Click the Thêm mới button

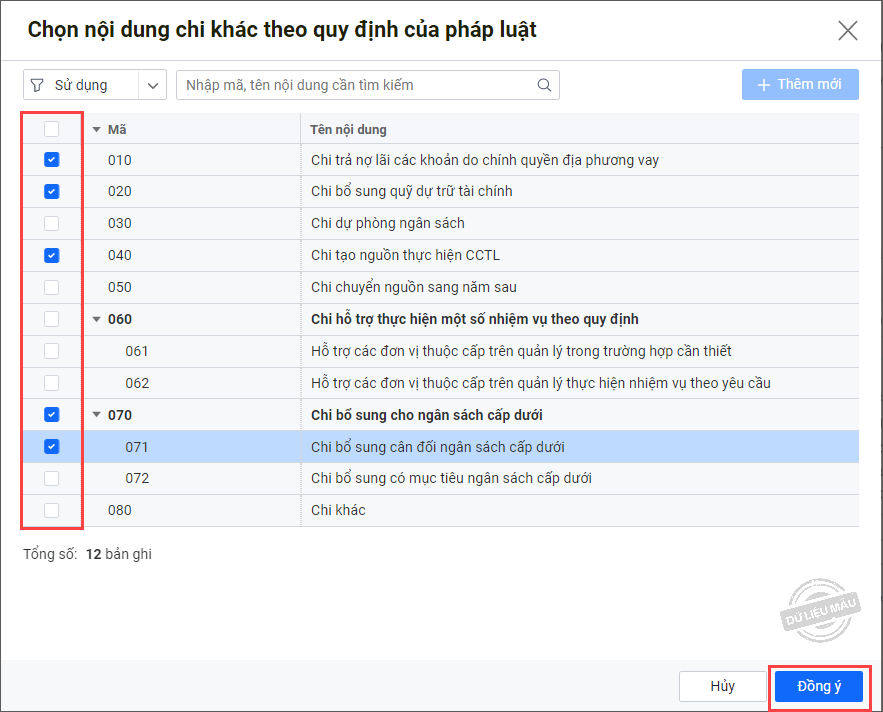coord(800,85)
